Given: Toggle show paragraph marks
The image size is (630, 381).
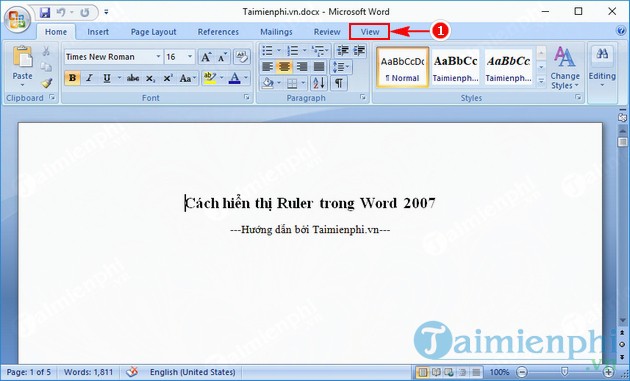Looking at the screenshot, I should tap(339, 83).
